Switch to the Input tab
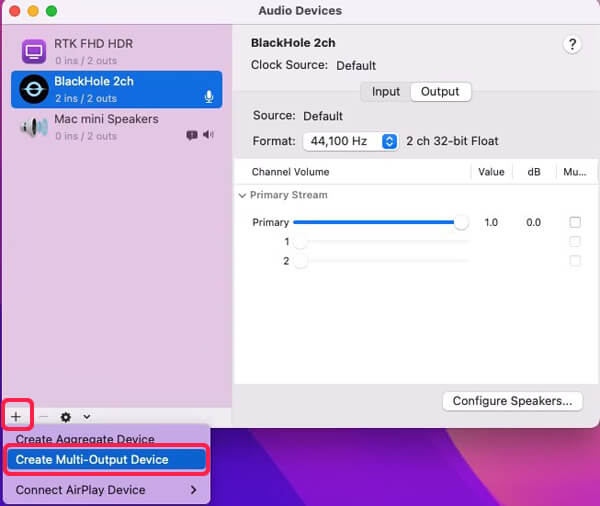This screenshot has height=506, width=600. pos(386,92)
